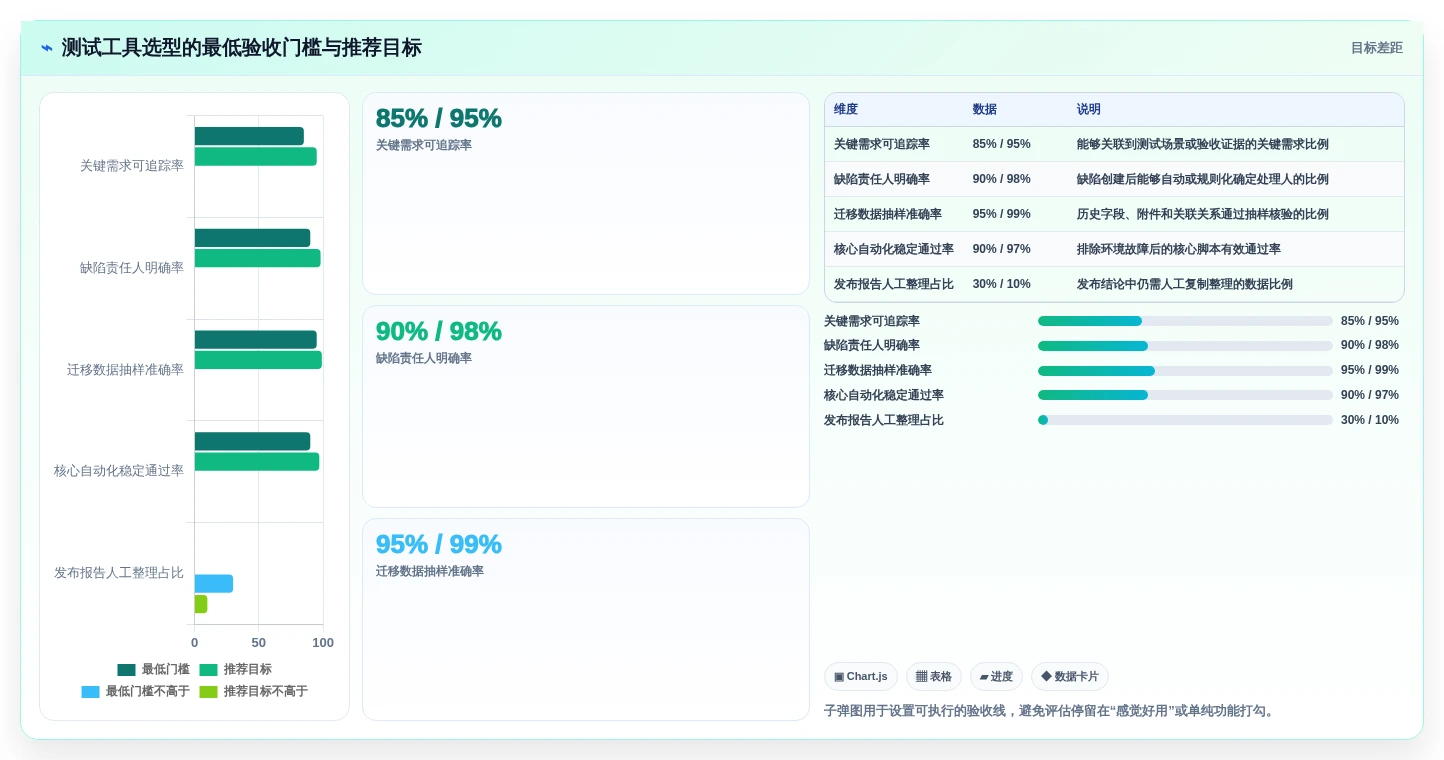Click the Chart.js chip

[x=861, y=677]
